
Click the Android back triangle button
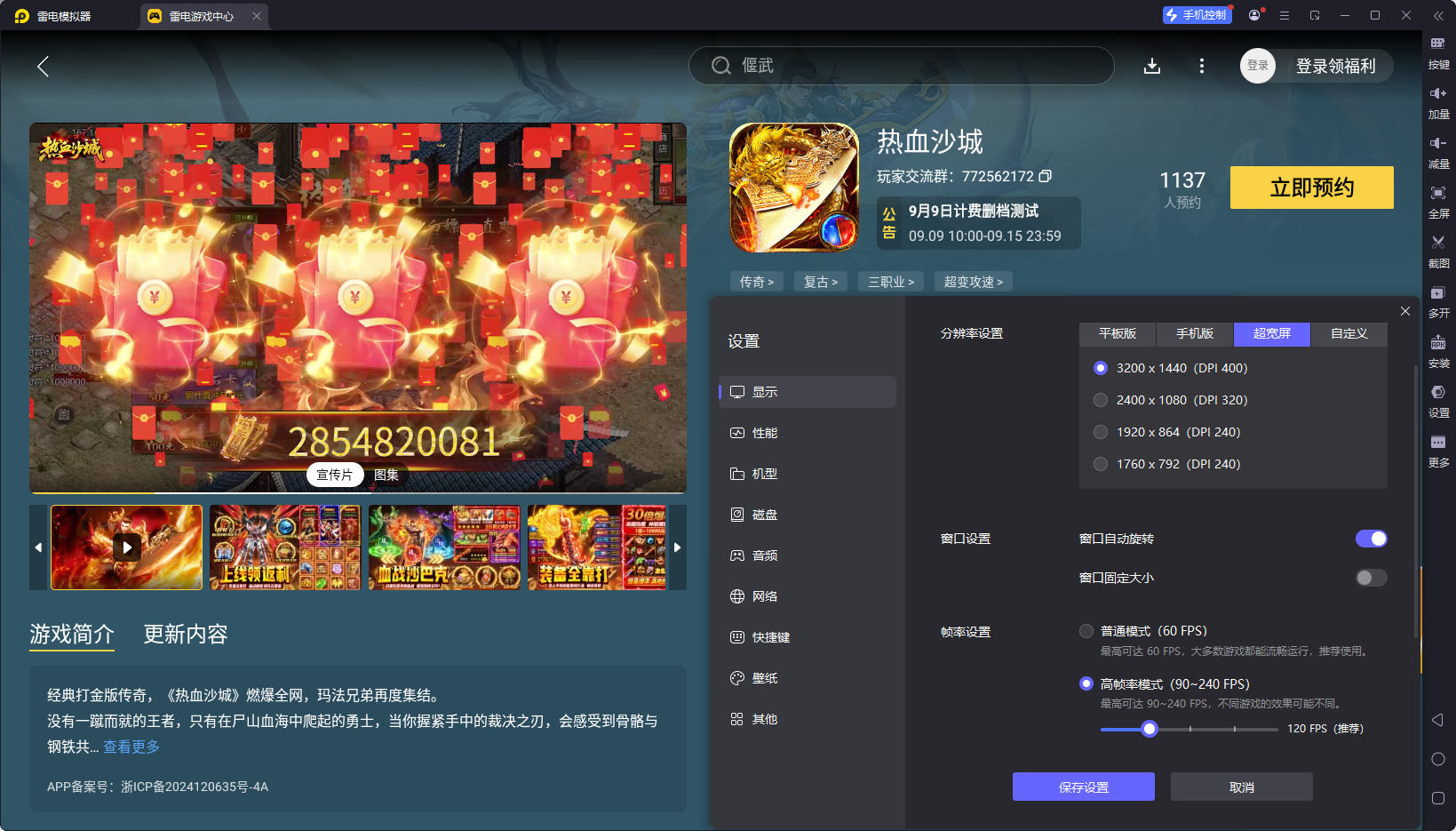[1437, 720]
